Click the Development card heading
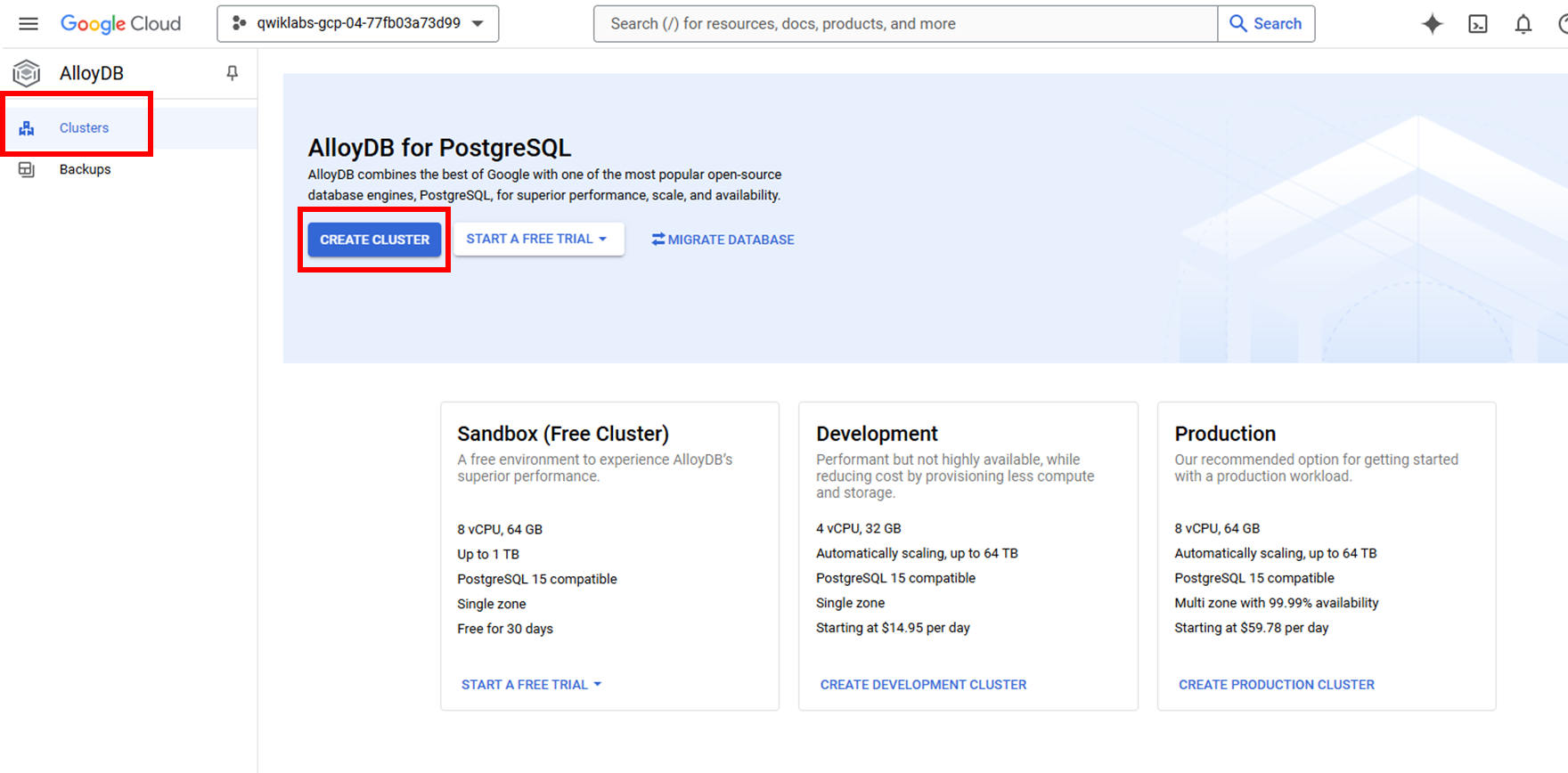Screen dimensions: 1568x773 point(877,434)
